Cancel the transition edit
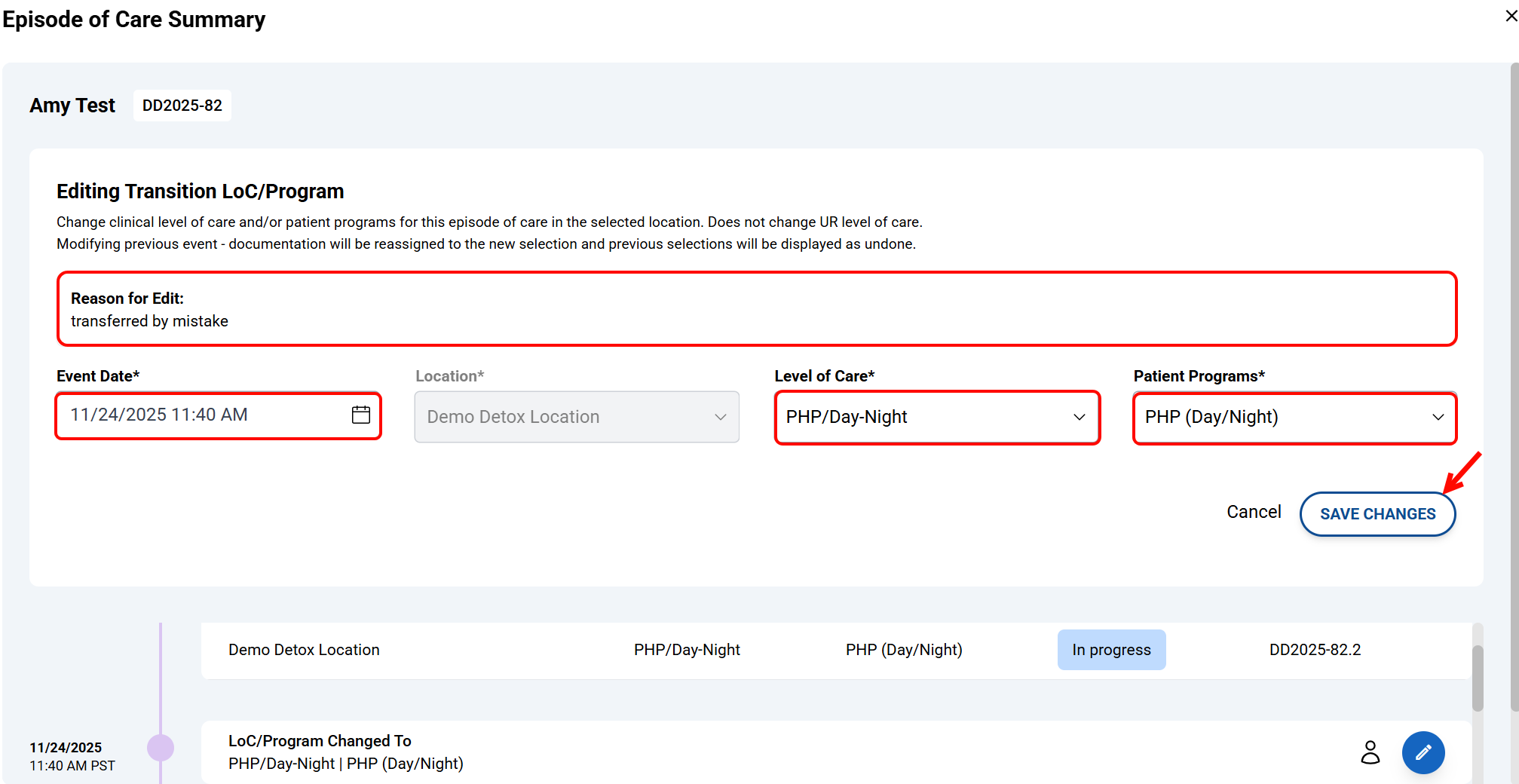The width and height of the screenshot is (1519, 784). click(1253, 513)
